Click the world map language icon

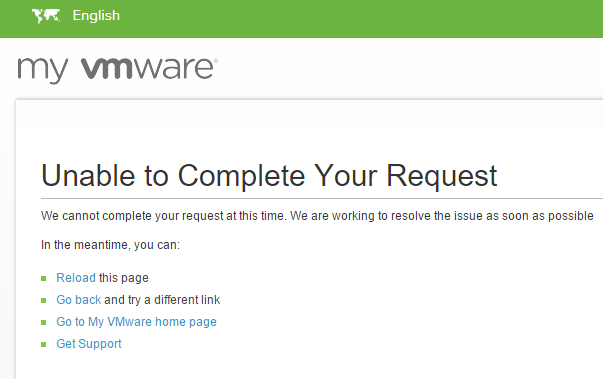(x=46, y=16)
